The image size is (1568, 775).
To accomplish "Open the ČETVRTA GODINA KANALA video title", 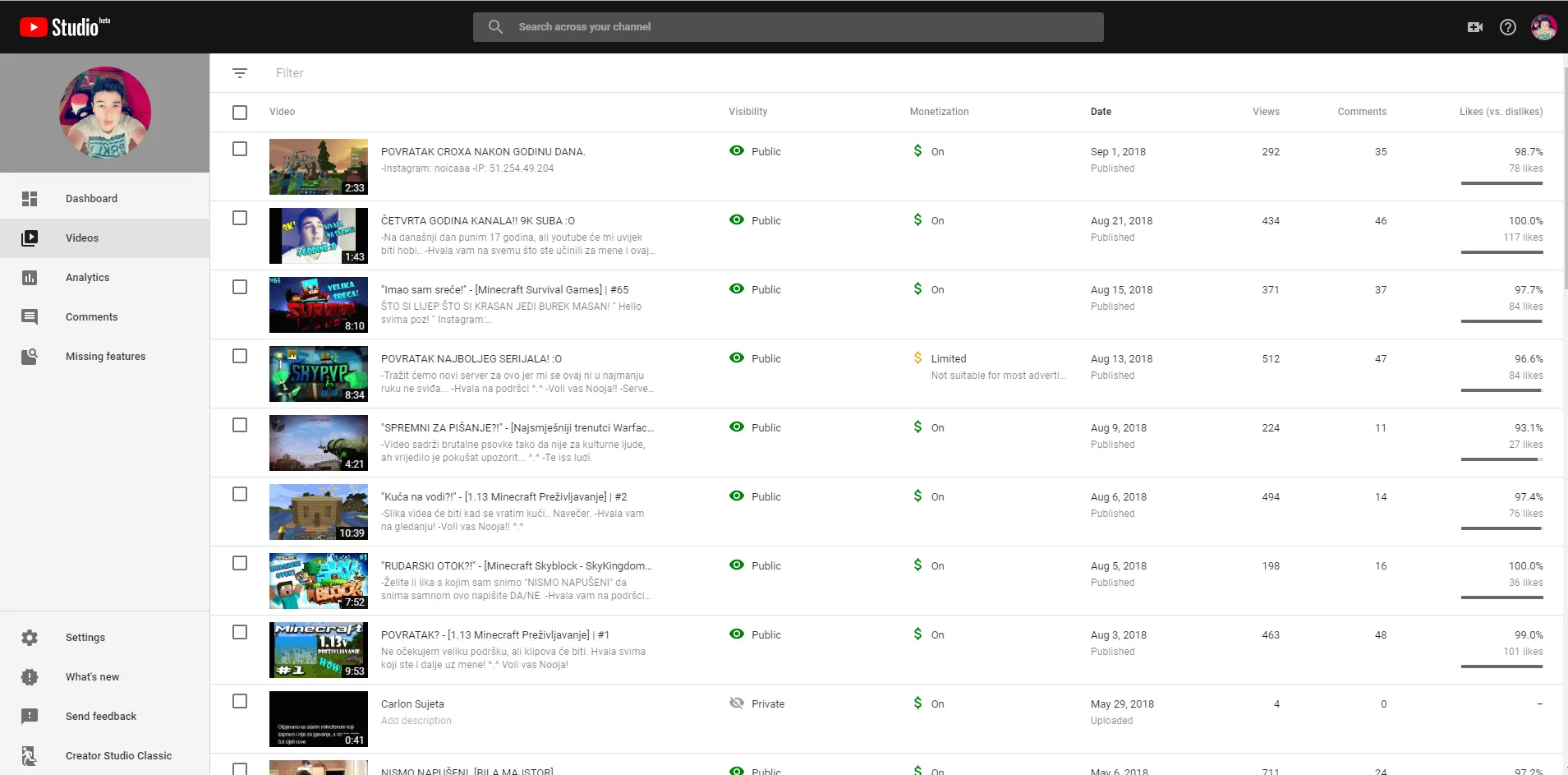I will tap(477, 221).
